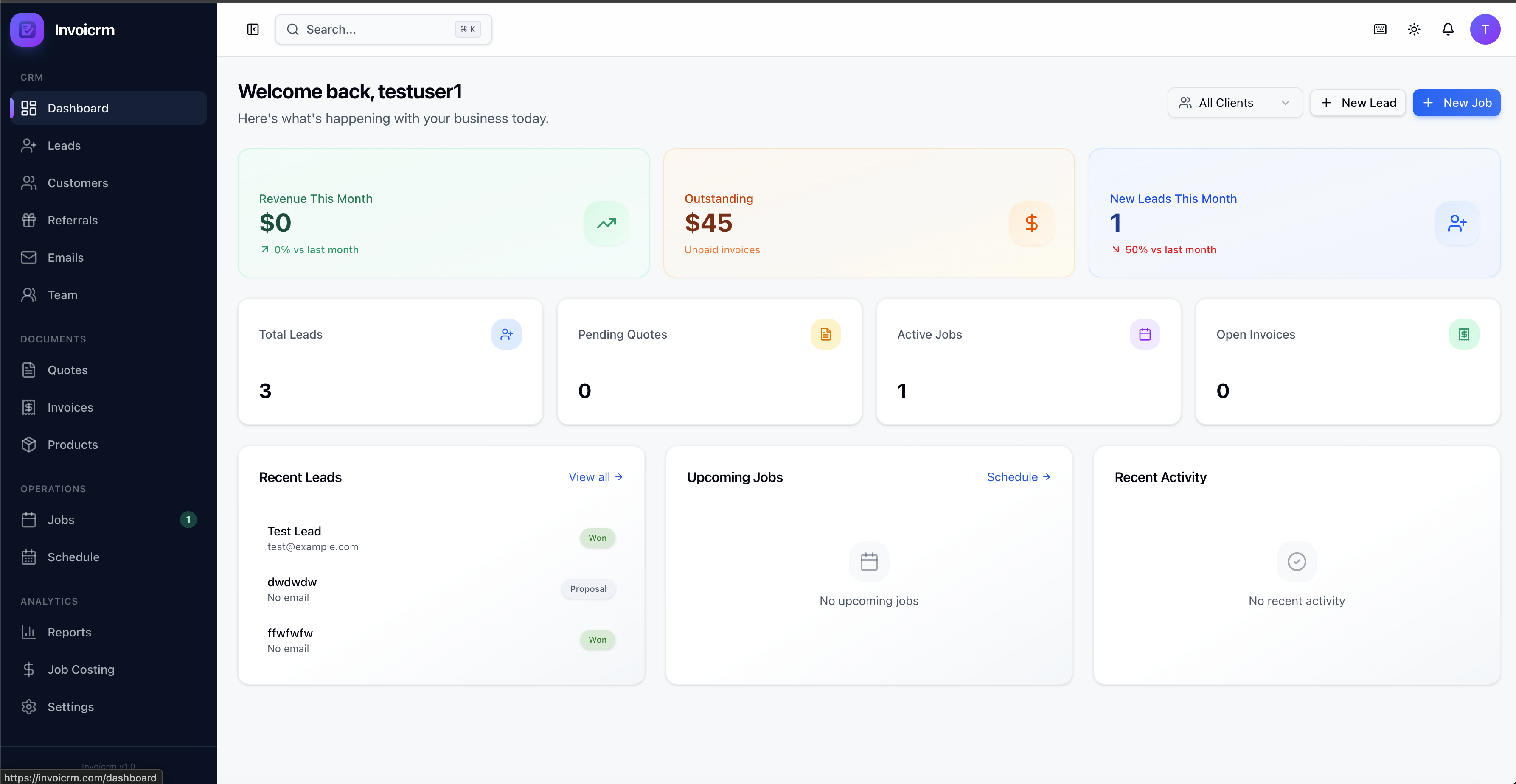Click the New Lead button
The width and height of the screenshot is (1516, 784).
tap(1358, 102)
